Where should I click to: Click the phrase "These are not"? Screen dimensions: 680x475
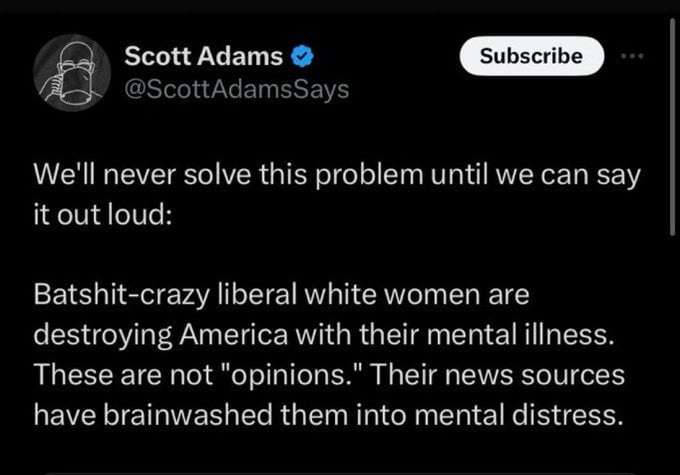(x=124, y=374)
